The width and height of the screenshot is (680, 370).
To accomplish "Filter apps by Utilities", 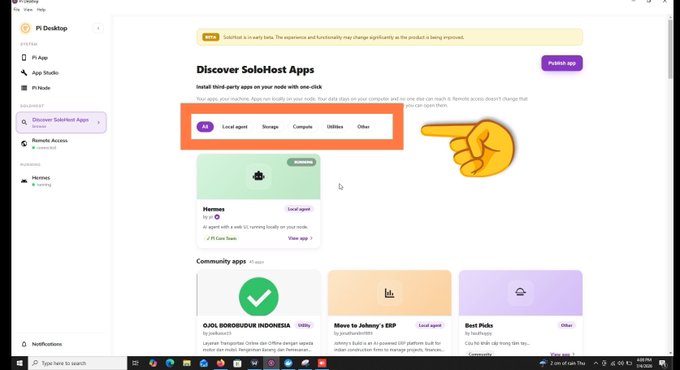I will 335,127.
